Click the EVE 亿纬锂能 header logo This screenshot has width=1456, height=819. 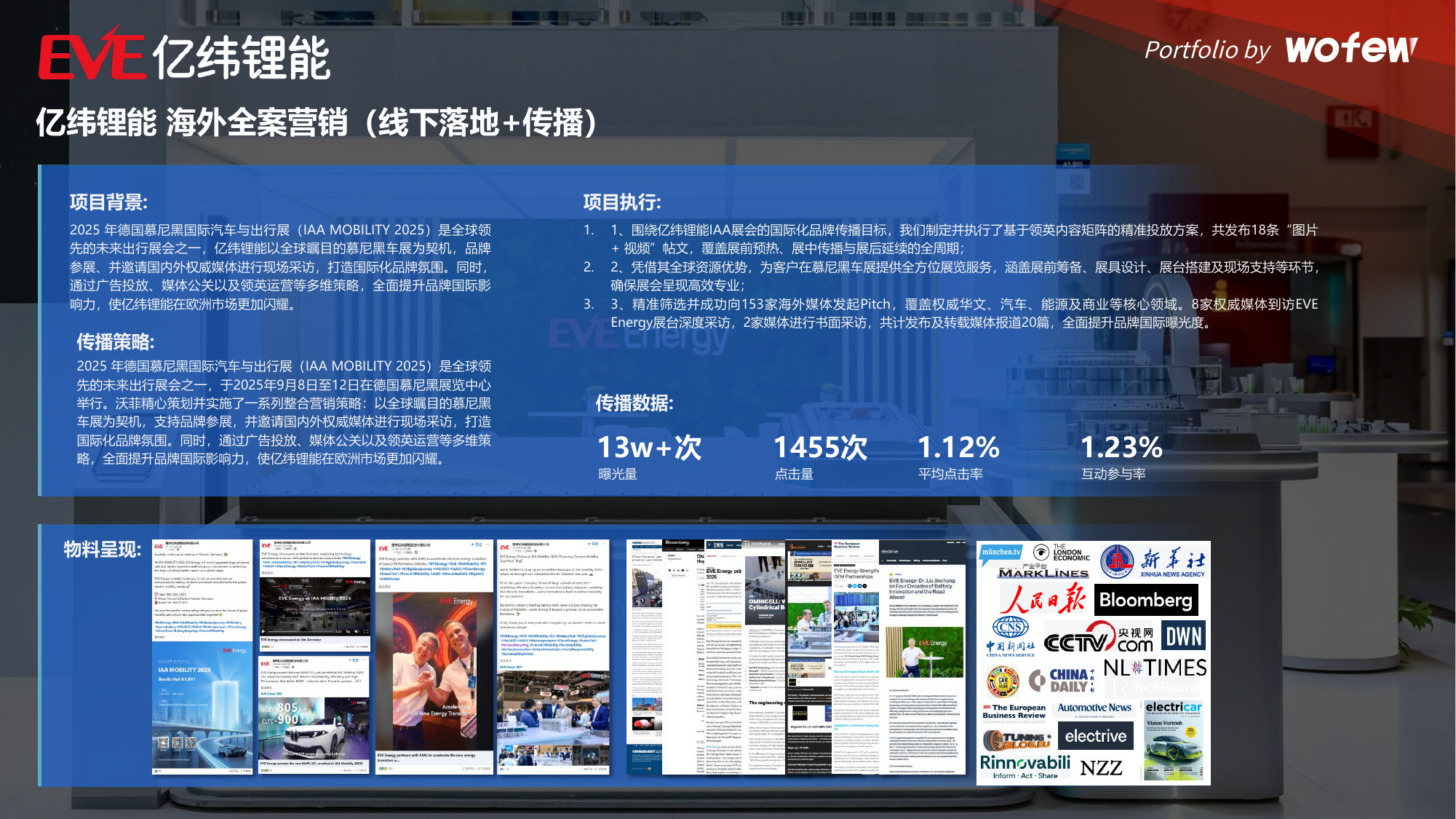tap(185, 54)
